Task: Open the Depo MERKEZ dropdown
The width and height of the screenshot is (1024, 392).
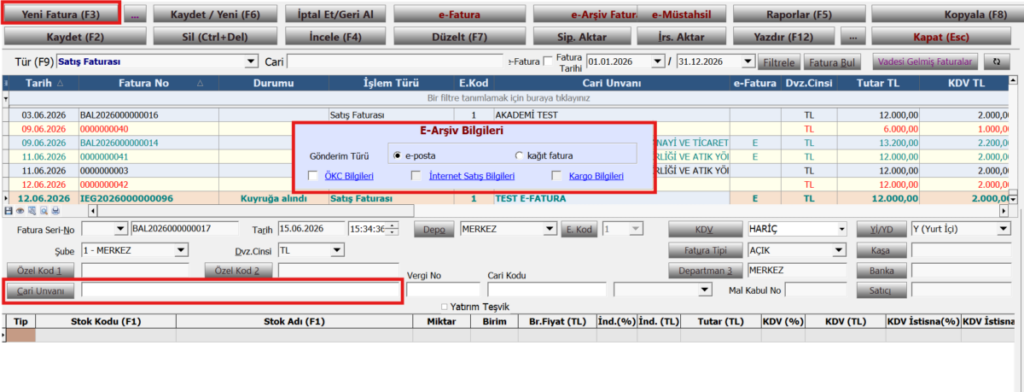Action: point(550,229)
